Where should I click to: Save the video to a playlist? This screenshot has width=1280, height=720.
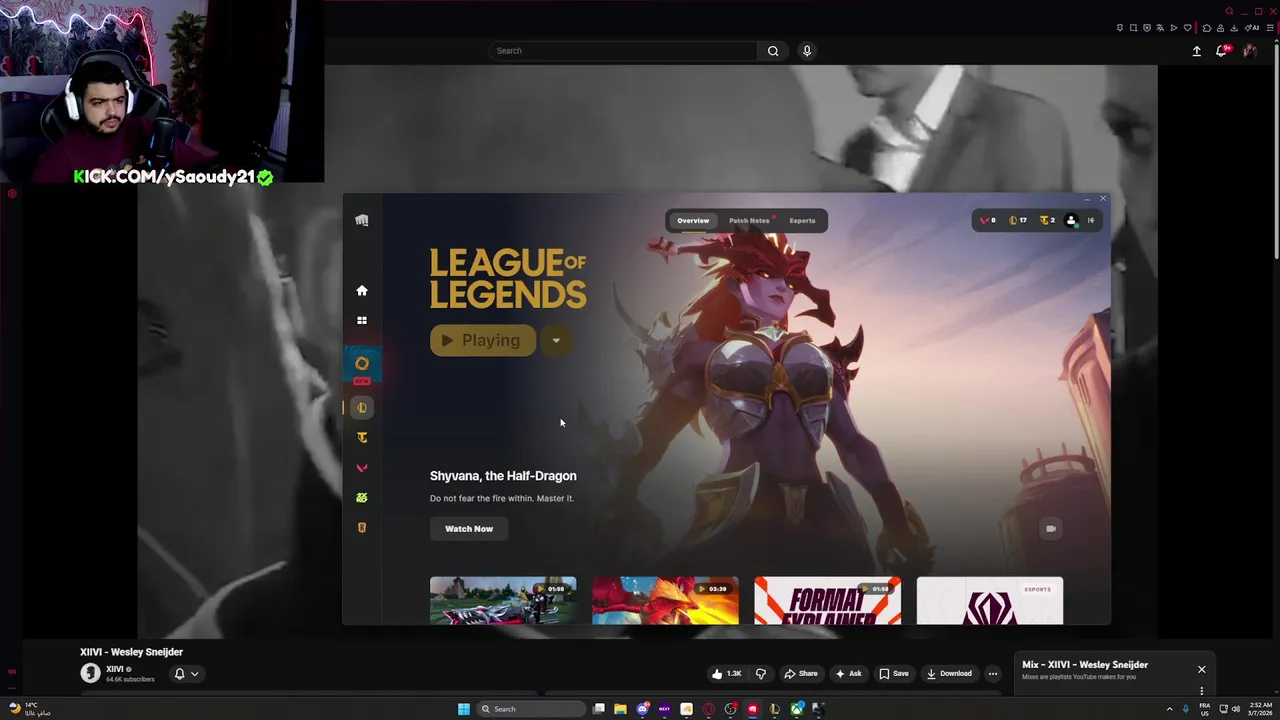tap(894, 674)
